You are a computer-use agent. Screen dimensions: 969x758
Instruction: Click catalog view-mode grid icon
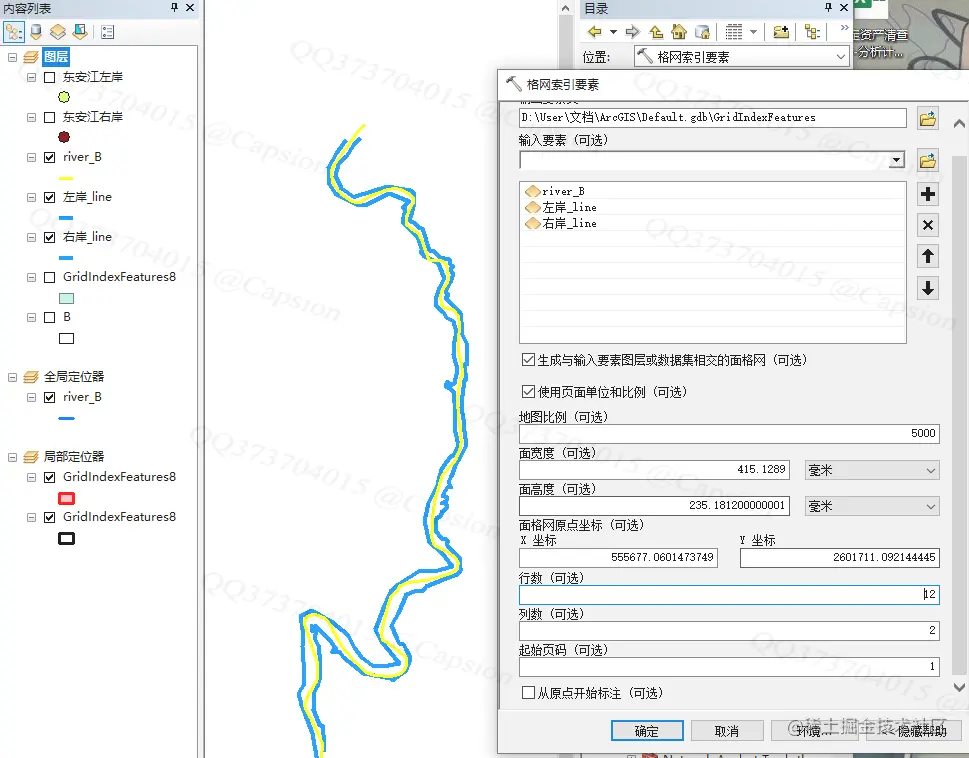click(734, 32)
